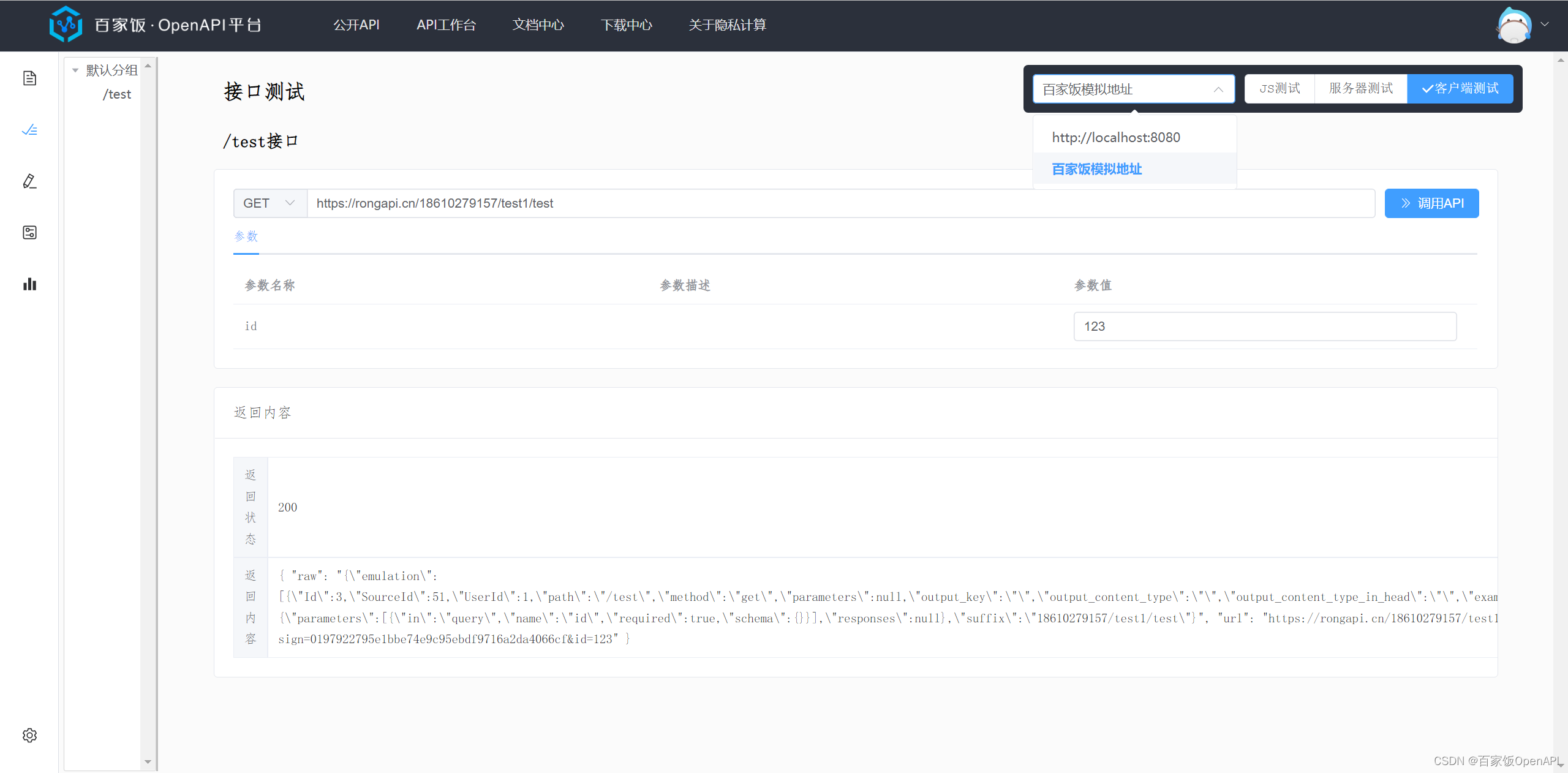Open the settings gear icon in sidebar

pyautogui.click(x=29, y=735)
